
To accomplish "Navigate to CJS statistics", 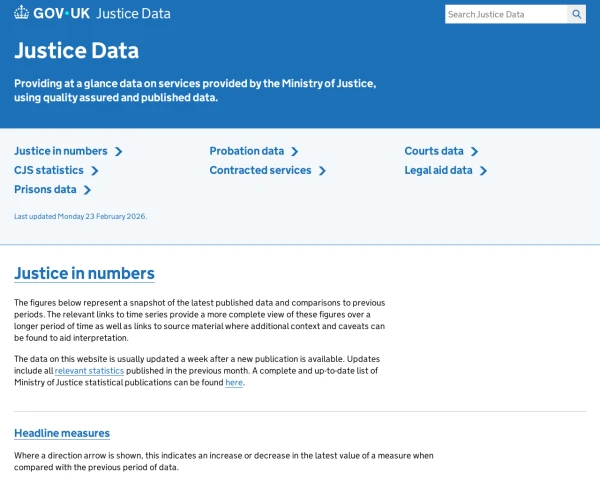I will 48,170.
